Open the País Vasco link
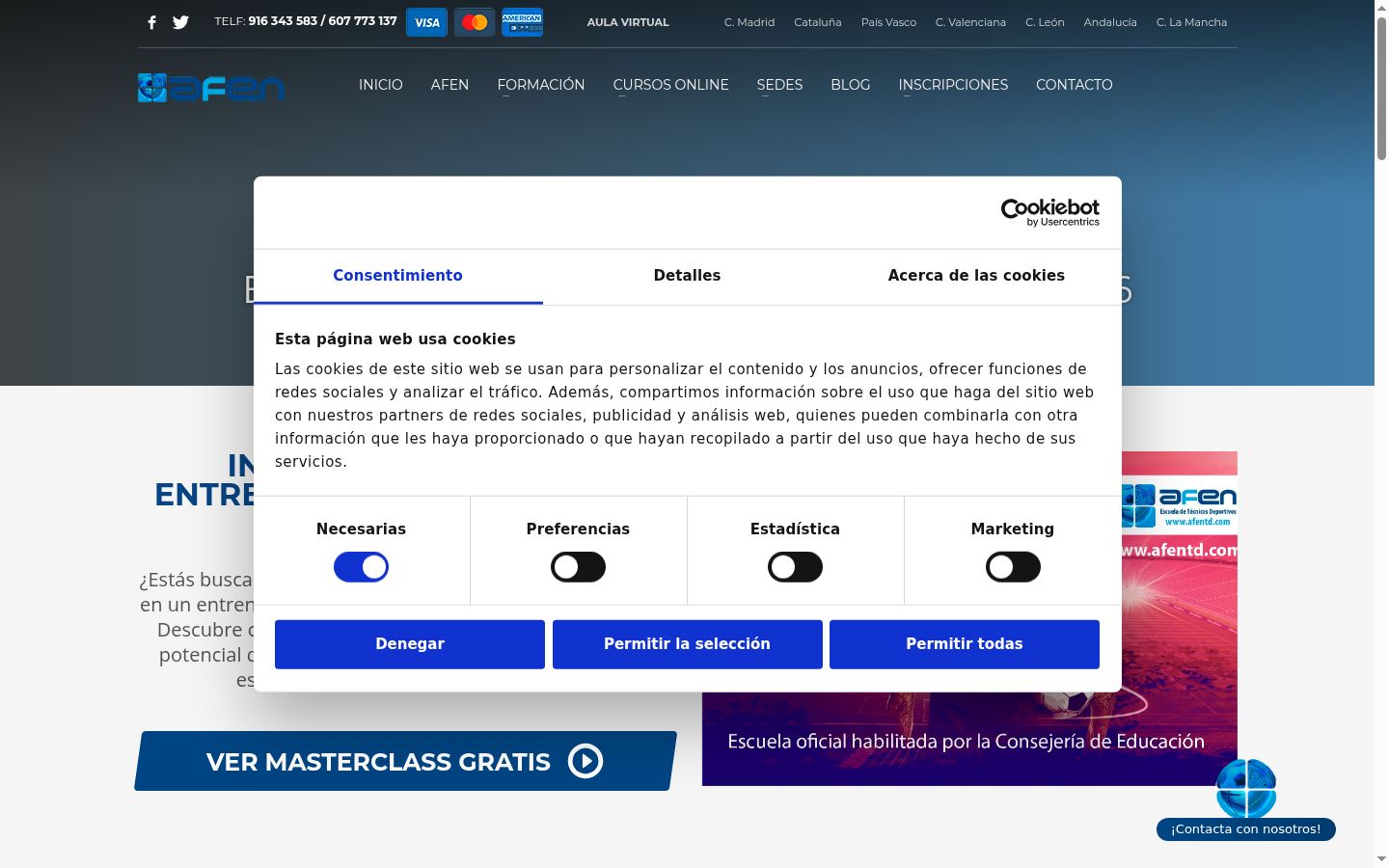This screenshot has height=868, width=1389. (888, 22)
